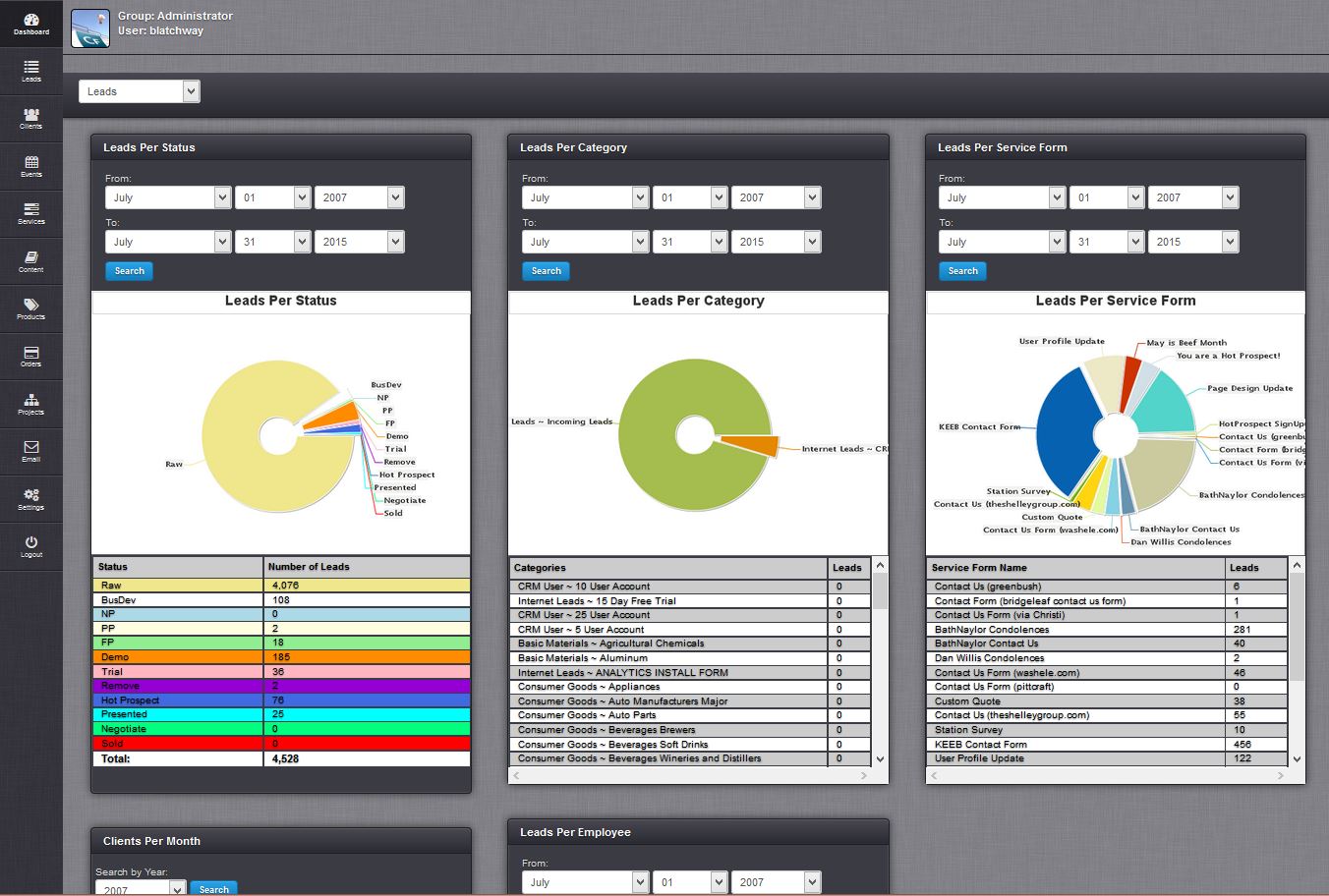Open To year dropdown in Leads Per Category

pyautogui.click(x=777, y=242)
